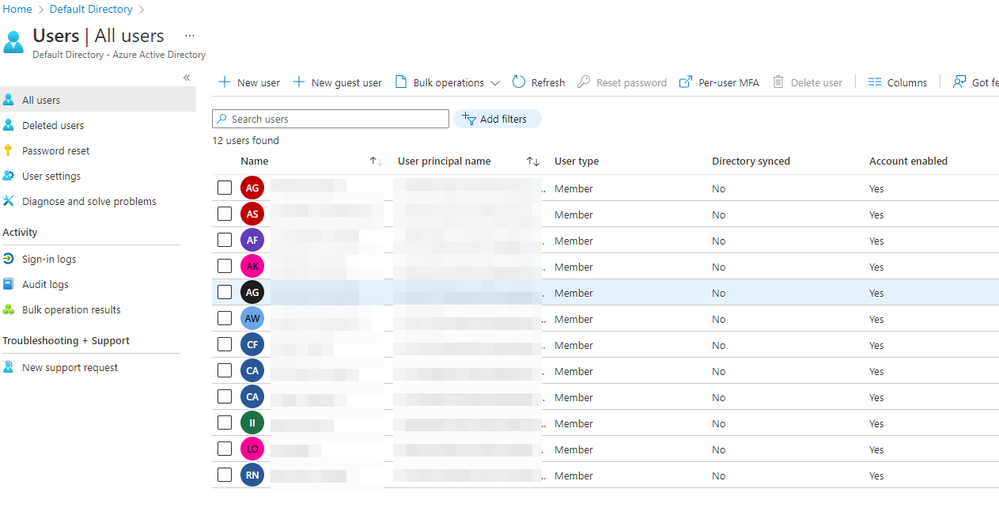This screenshot has width=999, height=531.
Task: Click the Sign-in logs icon
Action: pos(8,259)
